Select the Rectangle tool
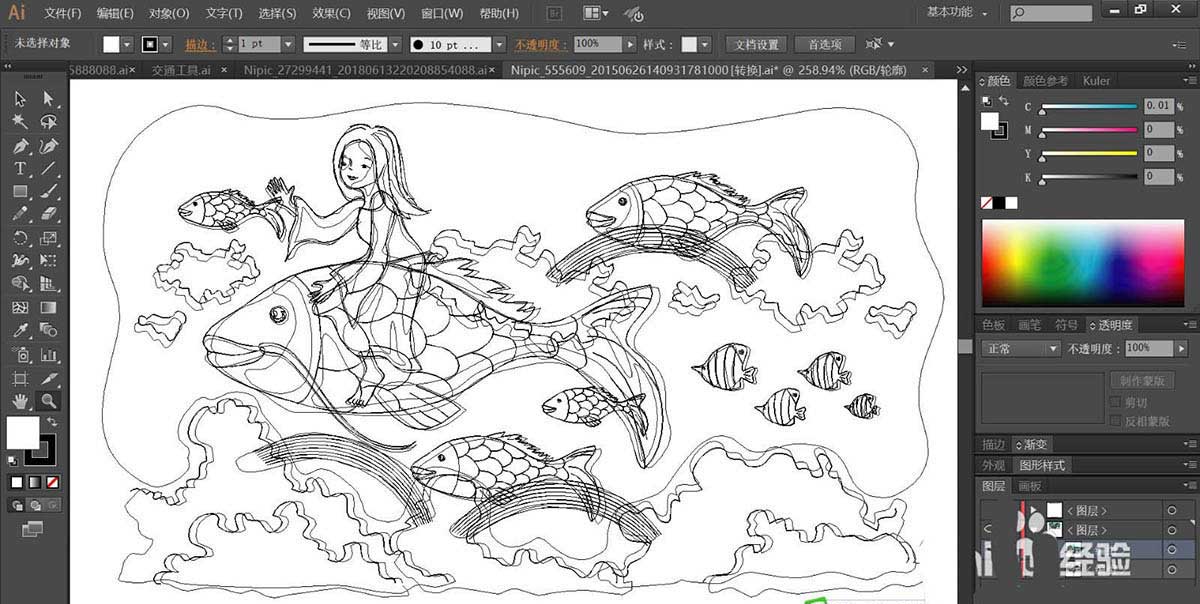 (20, 191)
